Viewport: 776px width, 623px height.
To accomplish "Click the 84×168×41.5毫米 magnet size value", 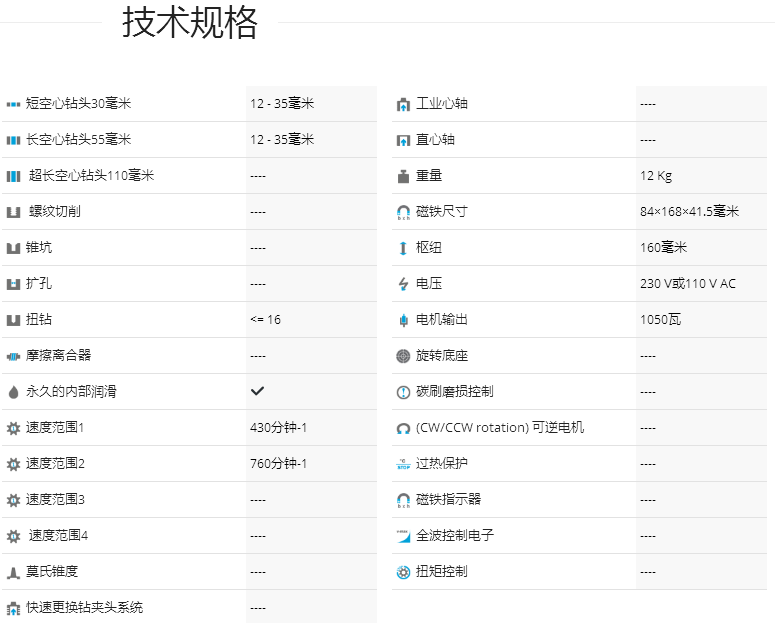I will coord(689,212).
